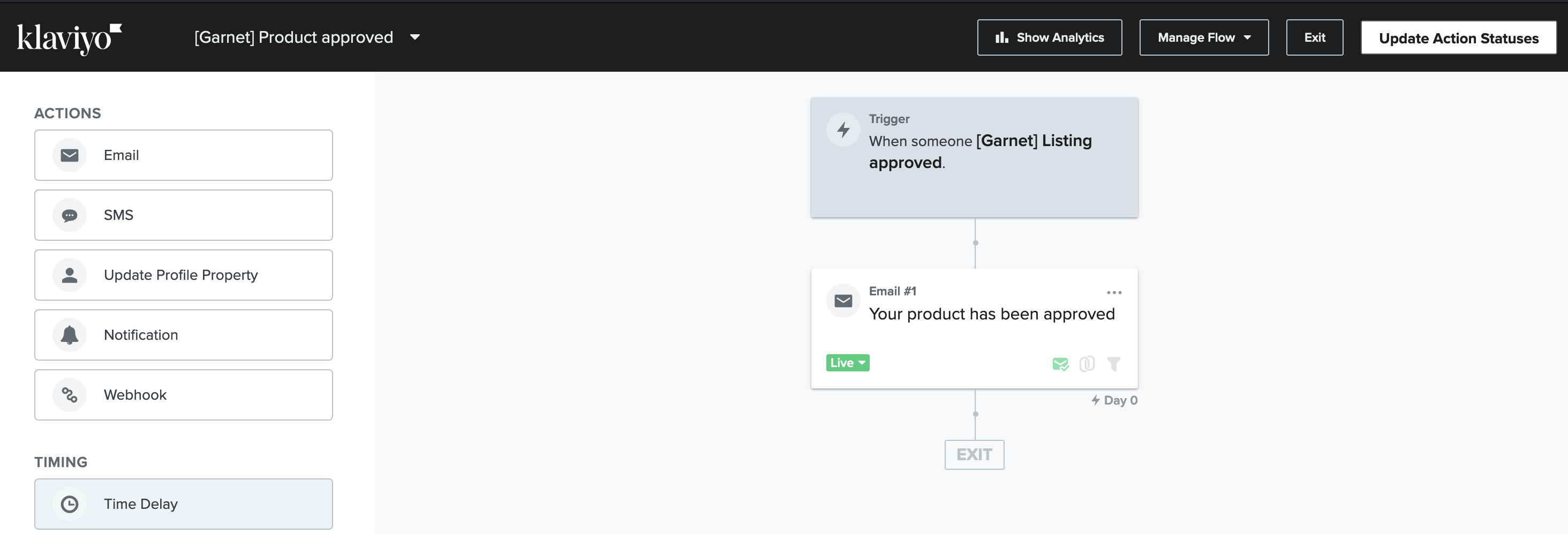This screenshot has width=1568, height=534.
Task: Open the Live status dropdown on Email #1
Action: pyautogui.click(x=847, y=362)
